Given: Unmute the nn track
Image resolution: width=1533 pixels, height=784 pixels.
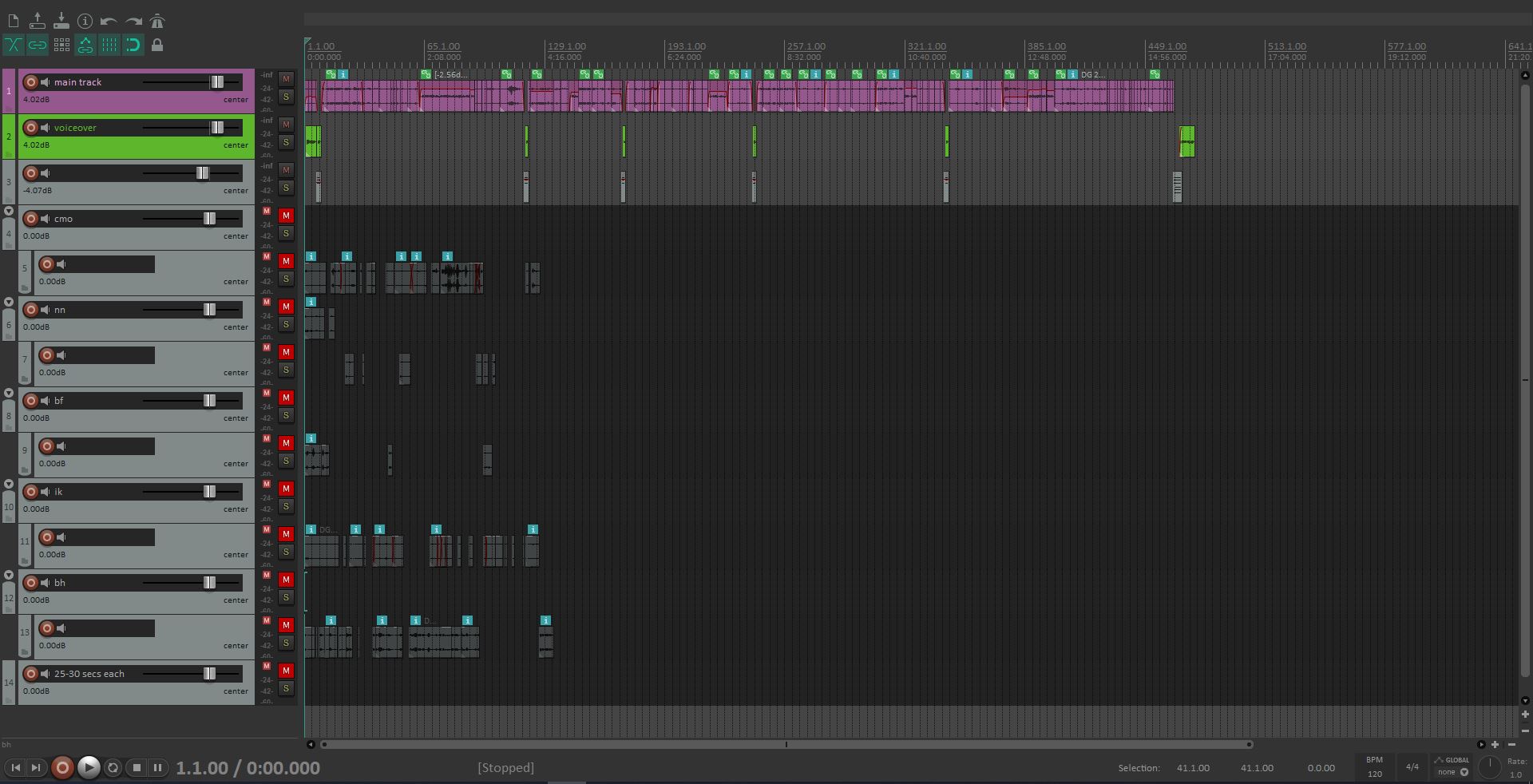Looking at the screenshot, I should tap(286, 307).
